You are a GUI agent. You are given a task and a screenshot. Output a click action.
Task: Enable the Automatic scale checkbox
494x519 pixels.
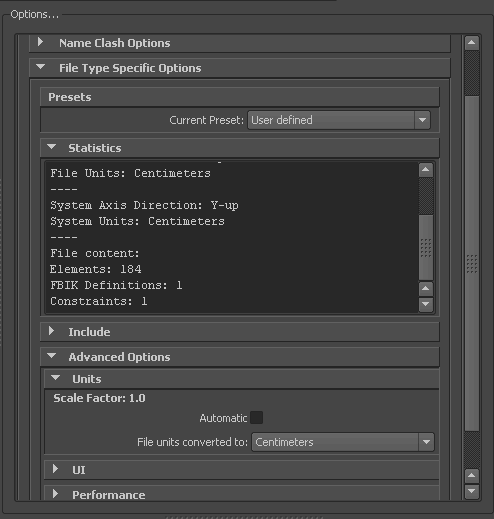point(256,418)
